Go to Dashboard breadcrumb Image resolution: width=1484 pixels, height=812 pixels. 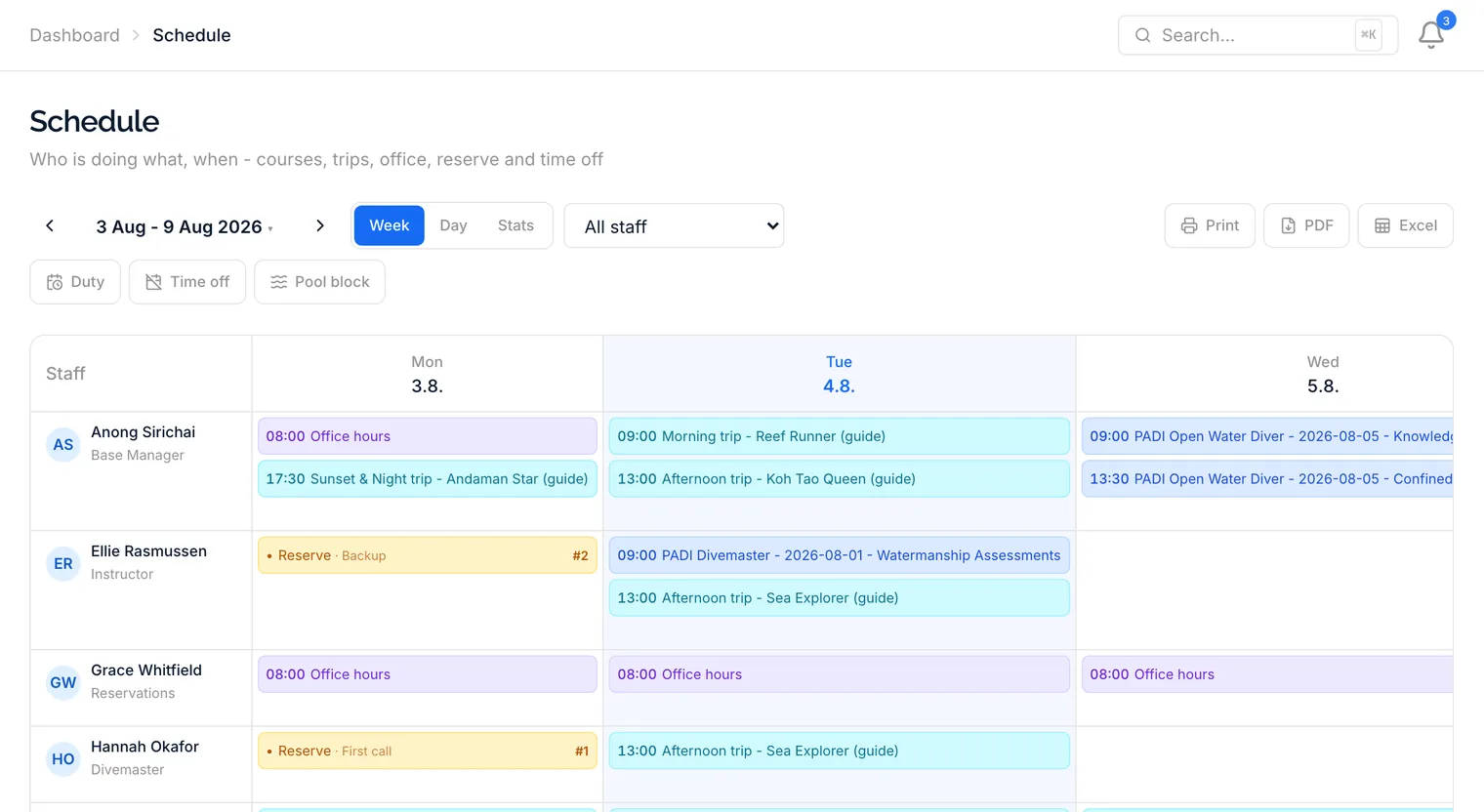[74, 35]
